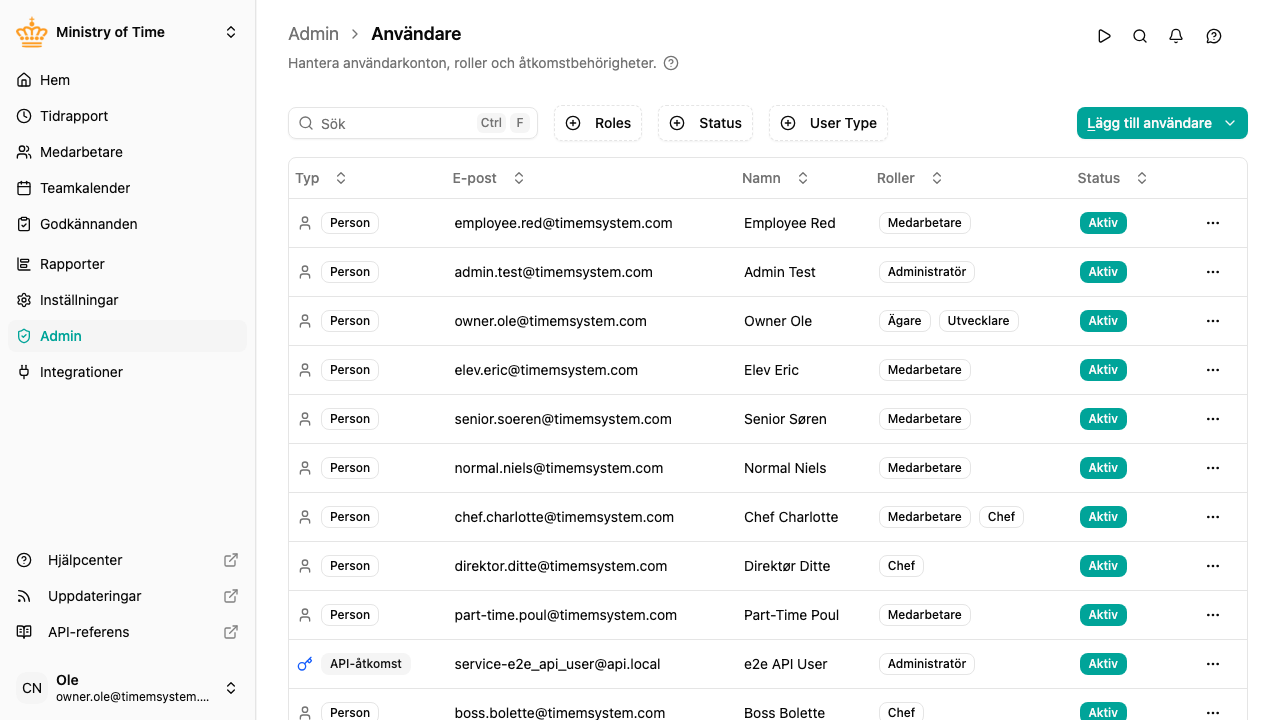This screenshot has height=720, width=1280.
Task: Click external link icon next to API-referens
Action: click(x=231, y=632)
